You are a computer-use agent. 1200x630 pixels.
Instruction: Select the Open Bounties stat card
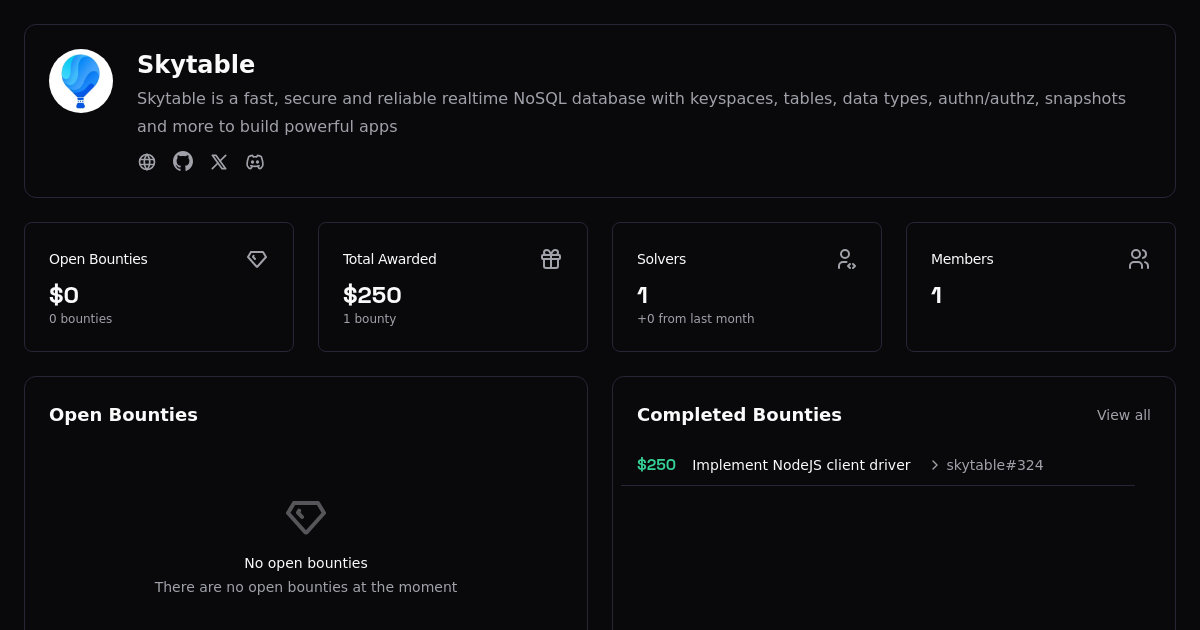click(159, 287)
